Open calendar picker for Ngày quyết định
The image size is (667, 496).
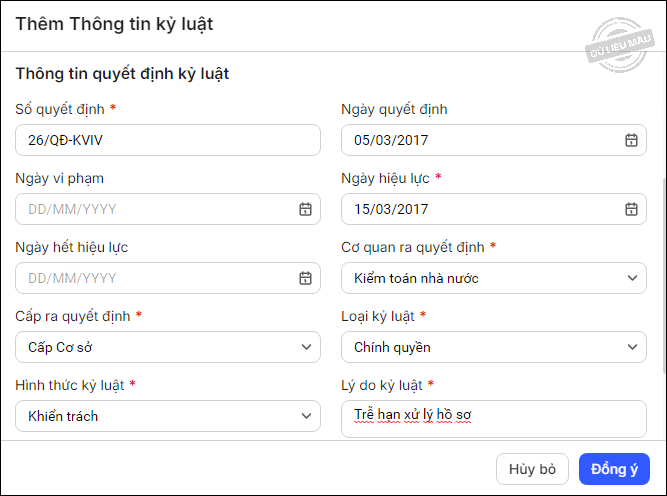click(x=631, y=140)
